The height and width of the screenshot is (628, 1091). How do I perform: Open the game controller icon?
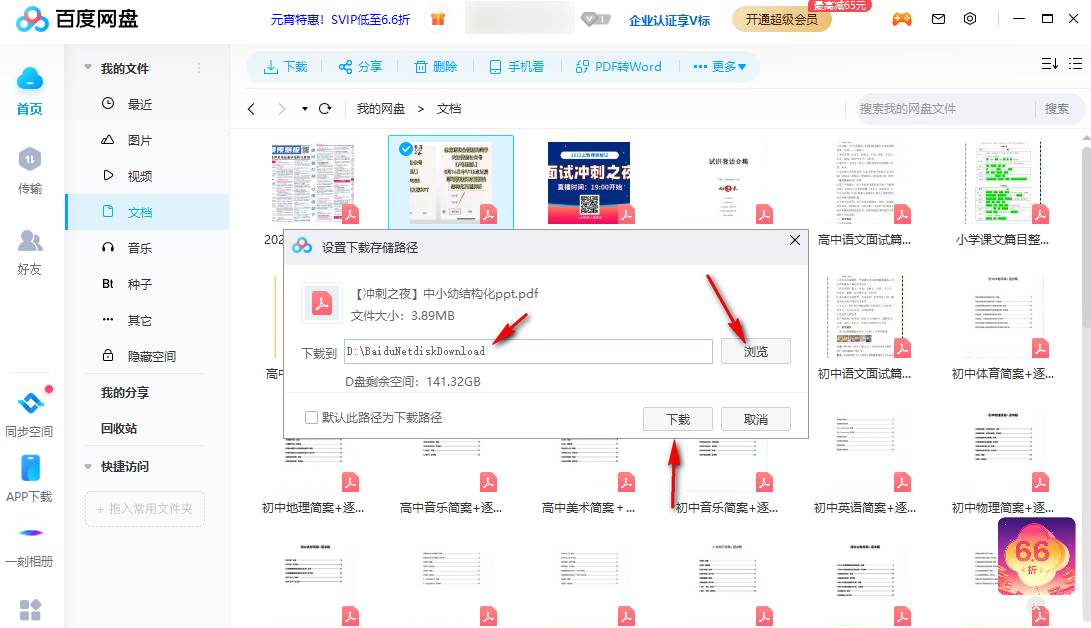click(902, 19)
